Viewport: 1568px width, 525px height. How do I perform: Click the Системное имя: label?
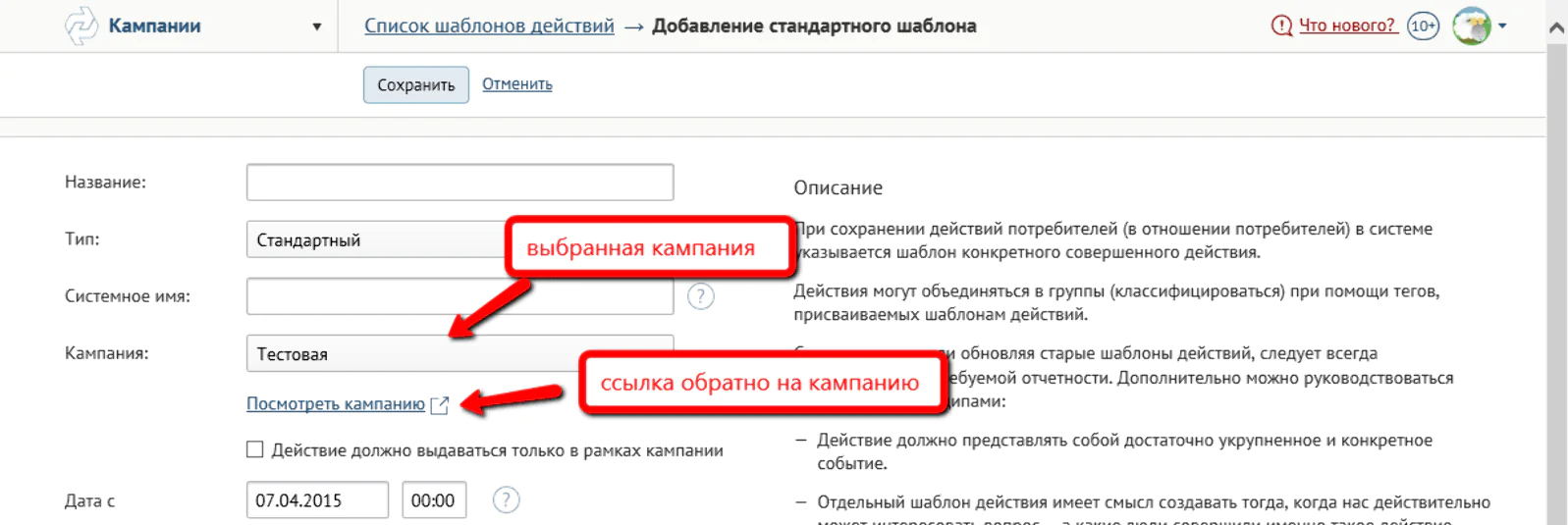128,296
